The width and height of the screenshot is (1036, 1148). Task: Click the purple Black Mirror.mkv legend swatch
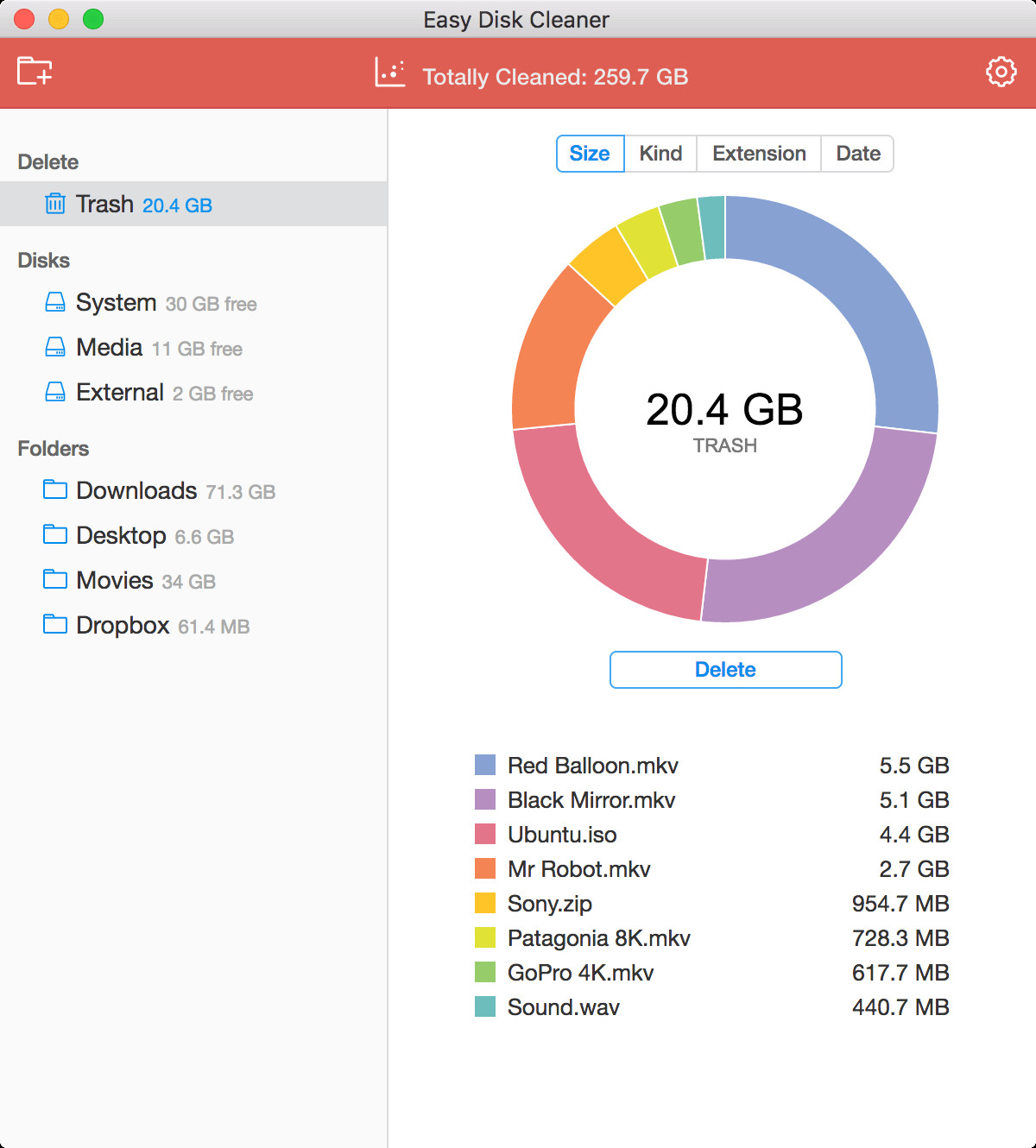pos(485,799)
